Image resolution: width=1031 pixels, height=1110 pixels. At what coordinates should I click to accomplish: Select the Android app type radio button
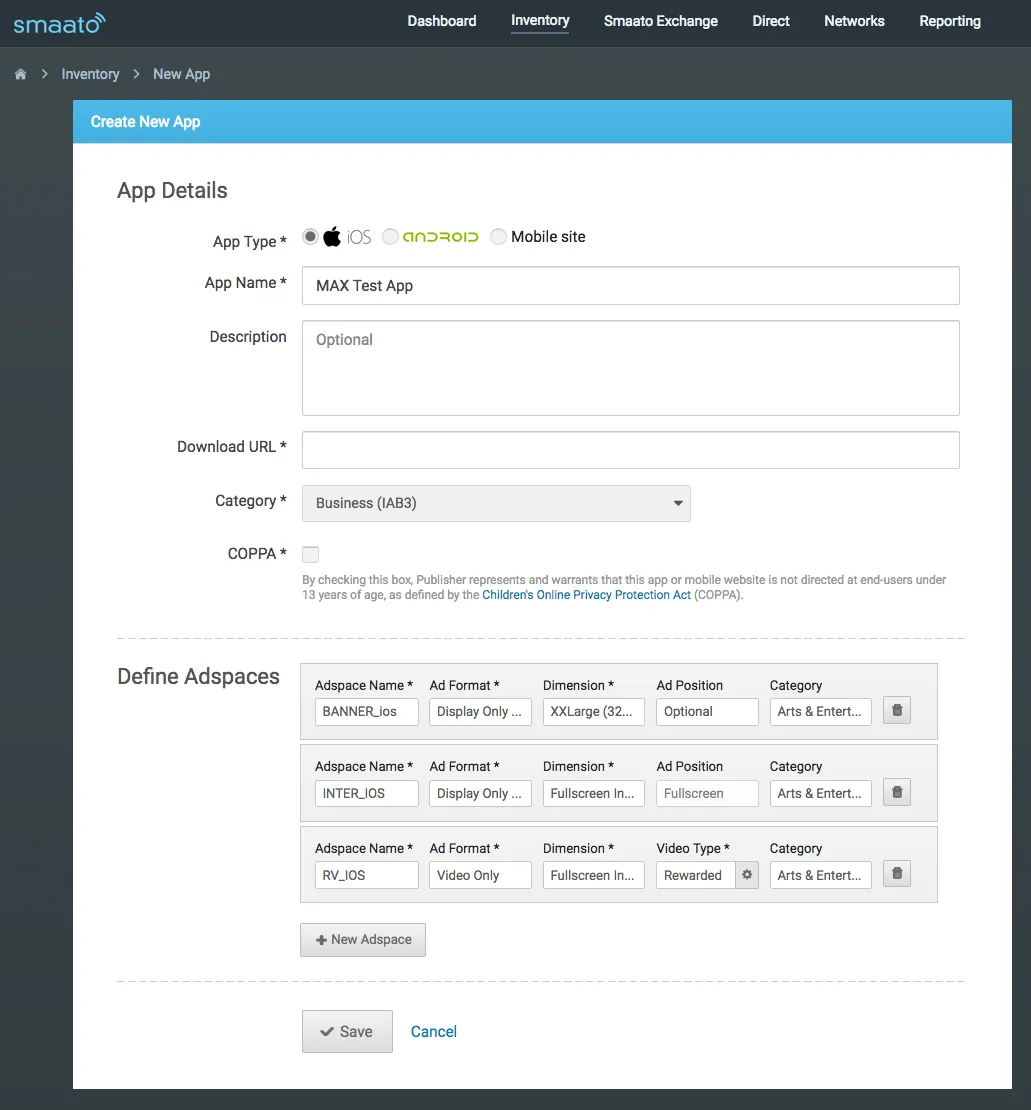click(390, 236)
